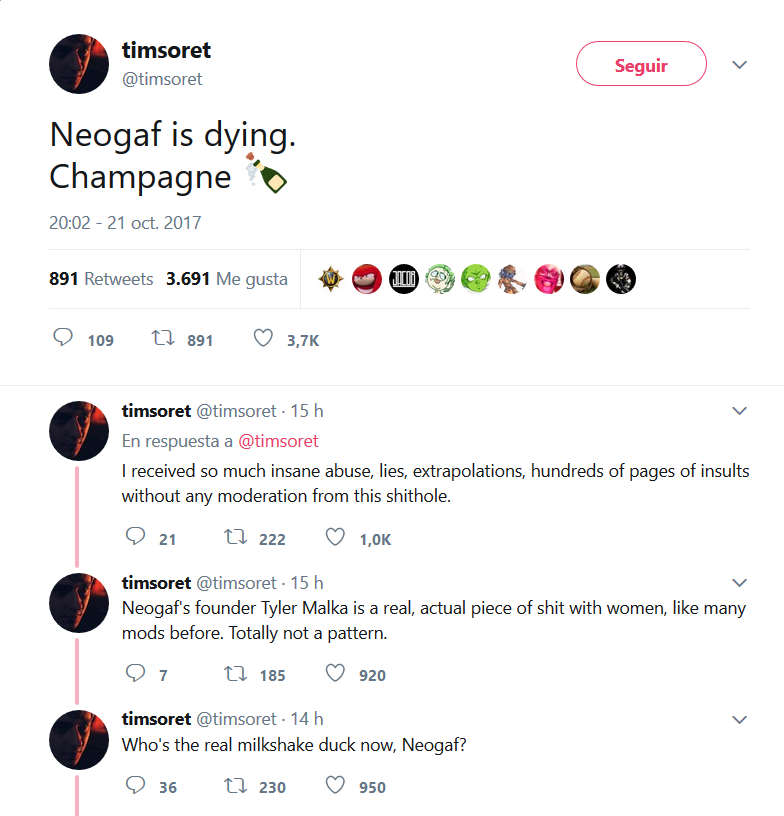Screen dimensions: 784x816
Task: Click the Seguir follow button
Action: coord(641,65)
